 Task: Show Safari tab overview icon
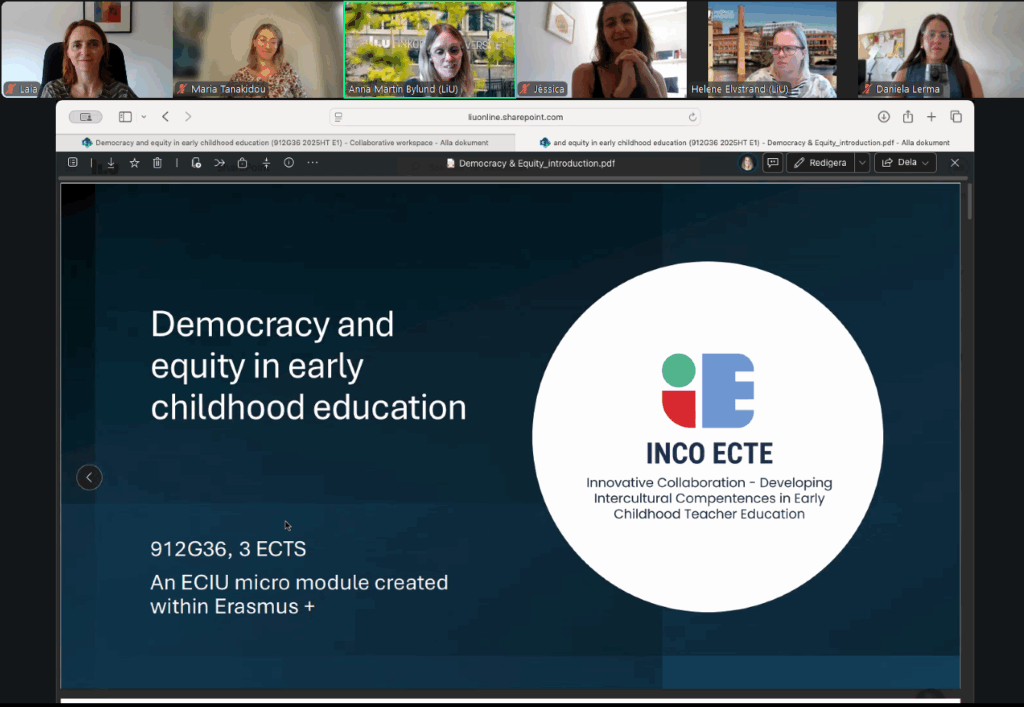pos(956,117)
